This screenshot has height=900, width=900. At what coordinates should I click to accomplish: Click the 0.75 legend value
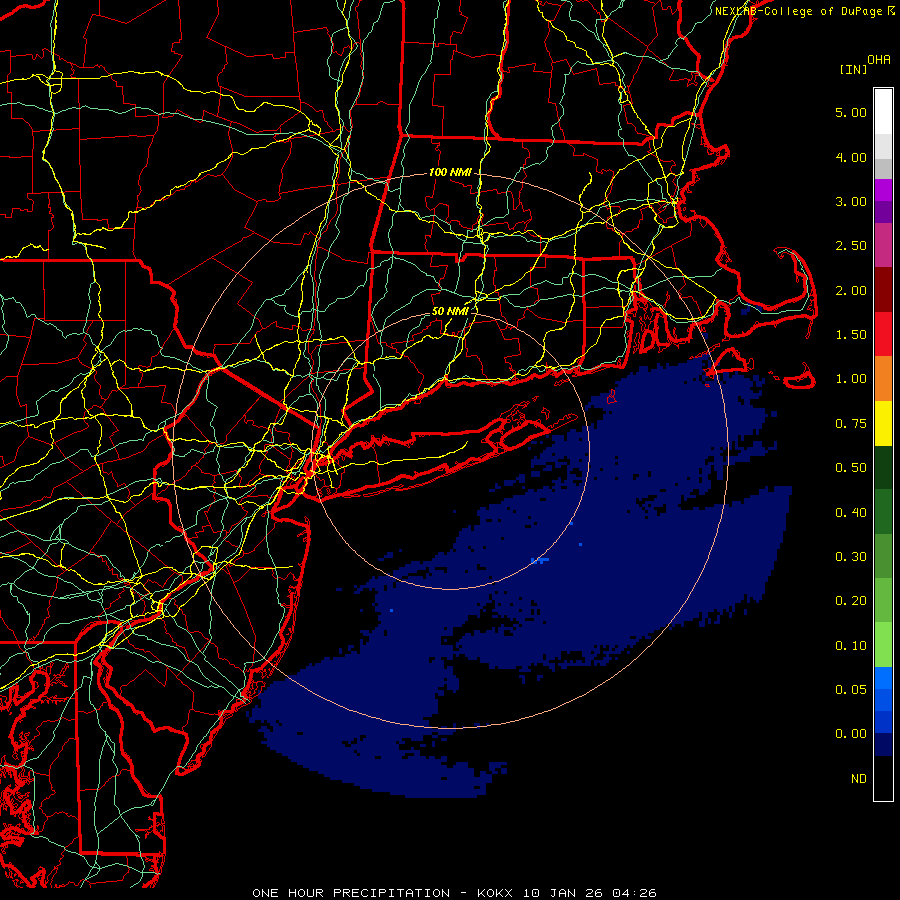coord(851,424)
